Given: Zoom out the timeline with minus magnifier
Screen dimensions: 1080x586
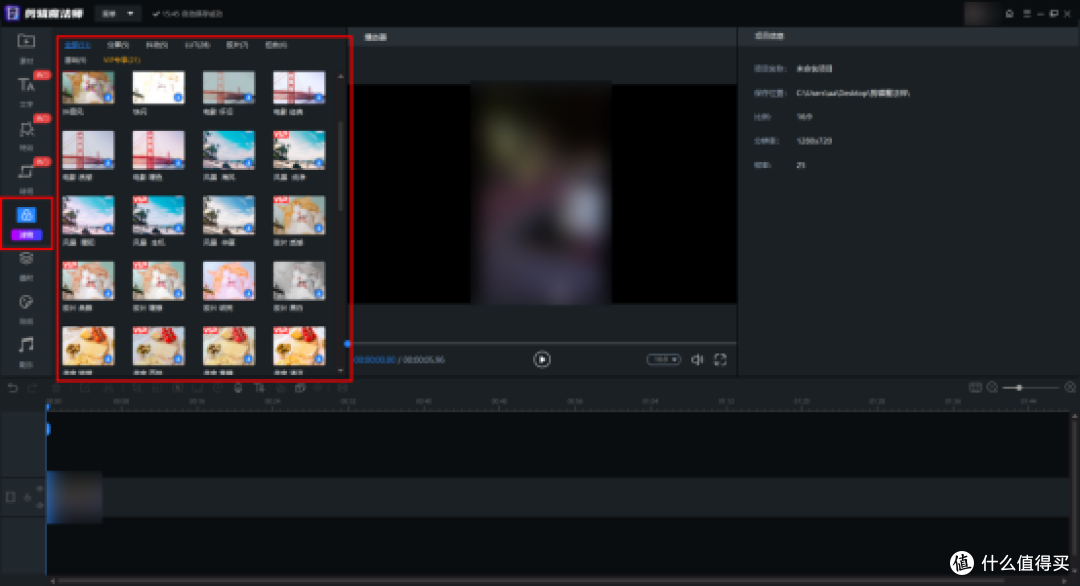Looking at the screenshot, I should [x=993, y=388].
